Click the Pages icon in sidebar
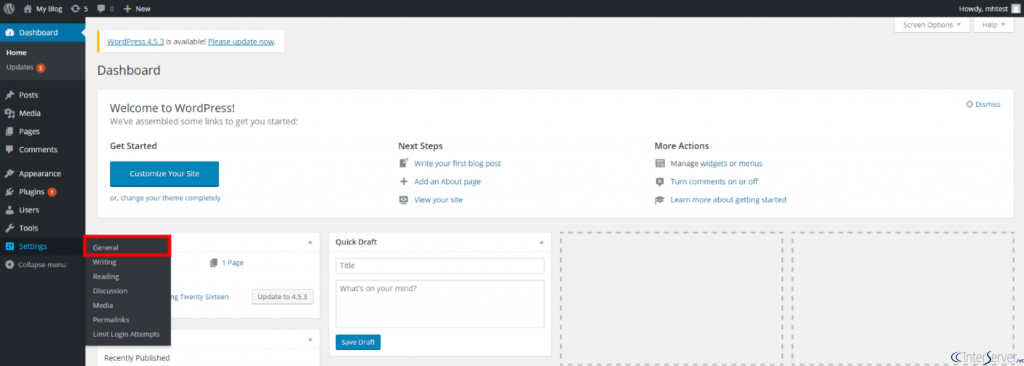This screenshot has width=1024, height=366. click(10, 131)
